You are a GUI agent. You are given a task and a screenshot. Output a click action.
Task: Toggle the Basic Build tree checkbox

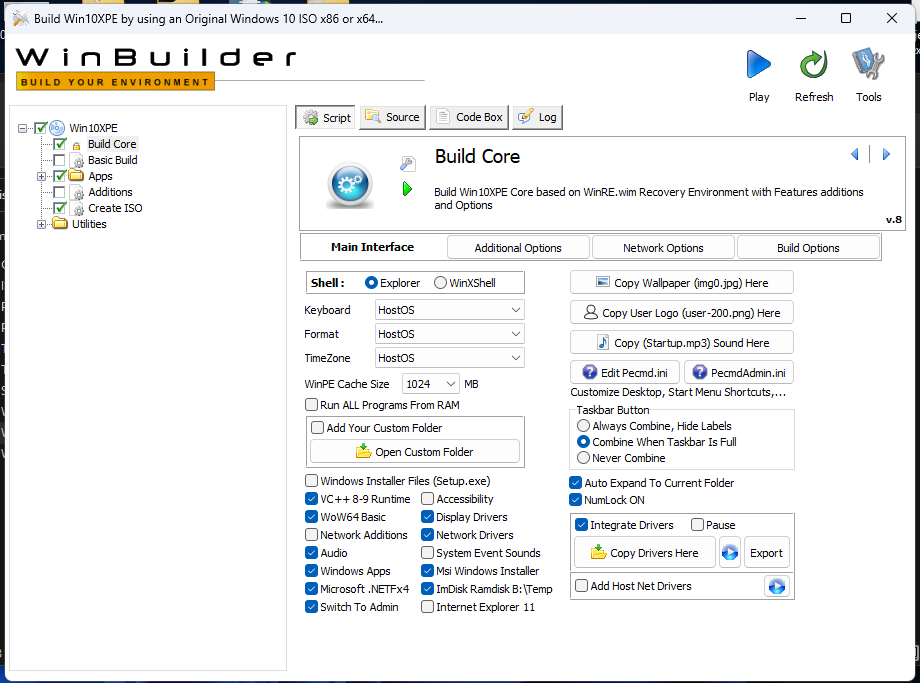point(59,160)
